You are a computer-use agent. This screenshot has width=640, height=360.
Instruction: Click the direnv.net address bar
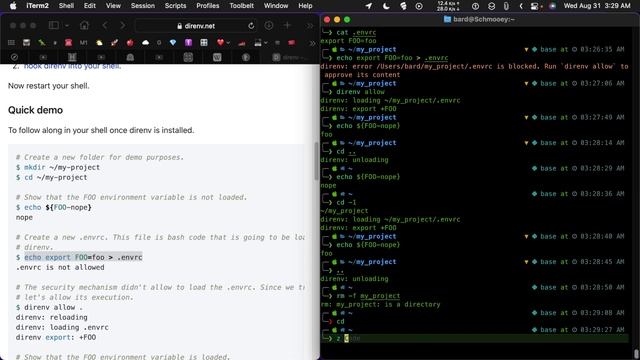(x=196, y=26)
